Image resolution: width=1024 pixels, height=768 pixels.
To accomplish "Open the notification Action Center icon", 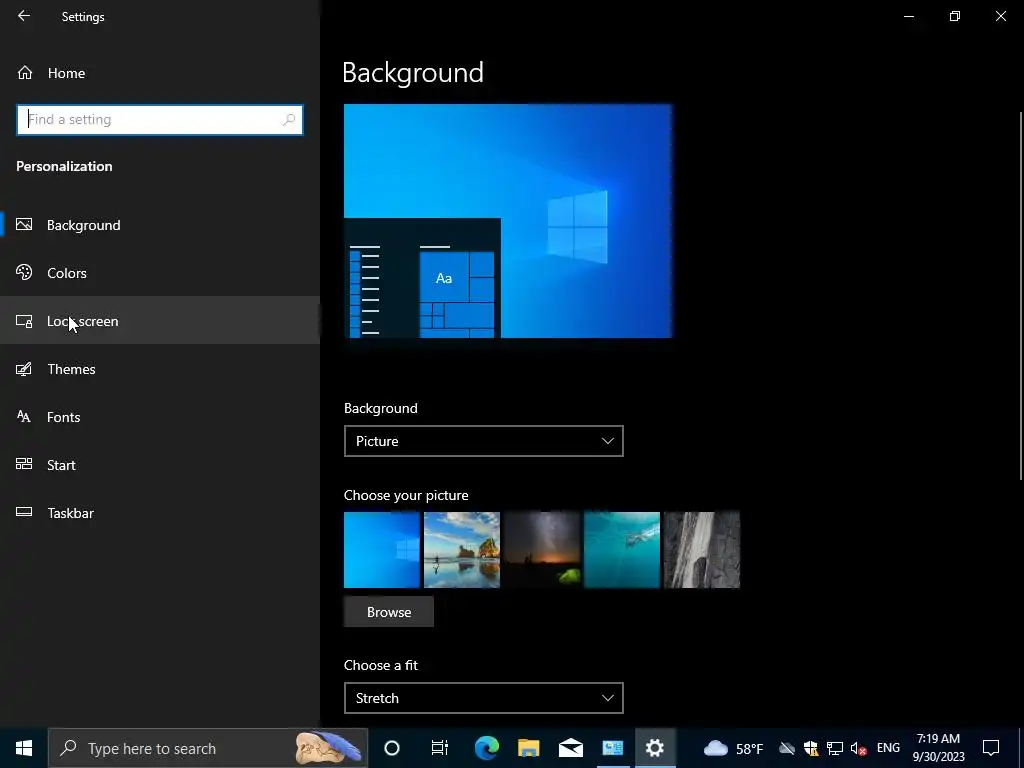I will click(991, 748).
